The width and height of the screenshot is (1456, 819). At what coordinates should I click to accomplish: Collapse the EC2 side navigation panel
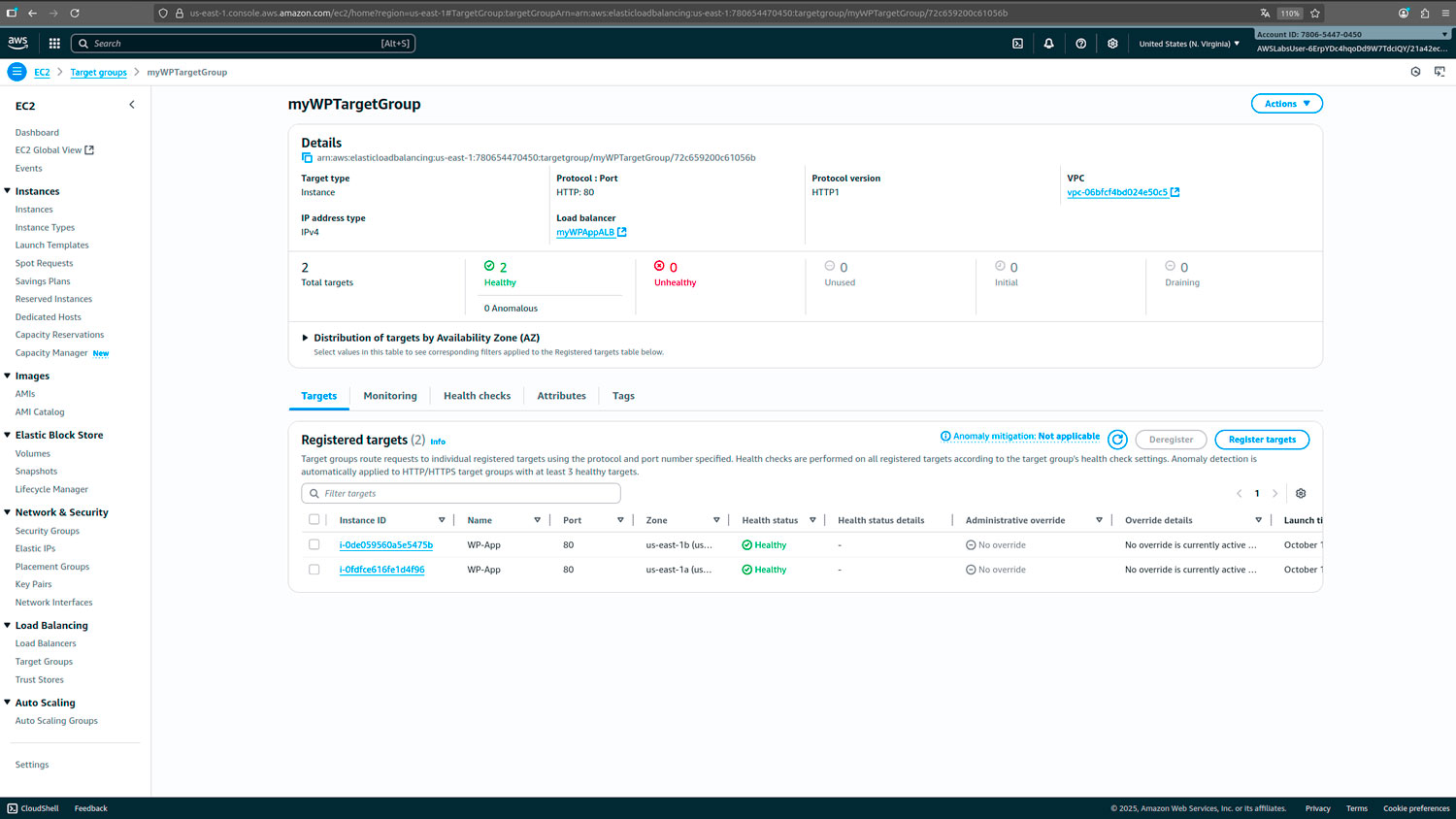click(x=132, y=105)
